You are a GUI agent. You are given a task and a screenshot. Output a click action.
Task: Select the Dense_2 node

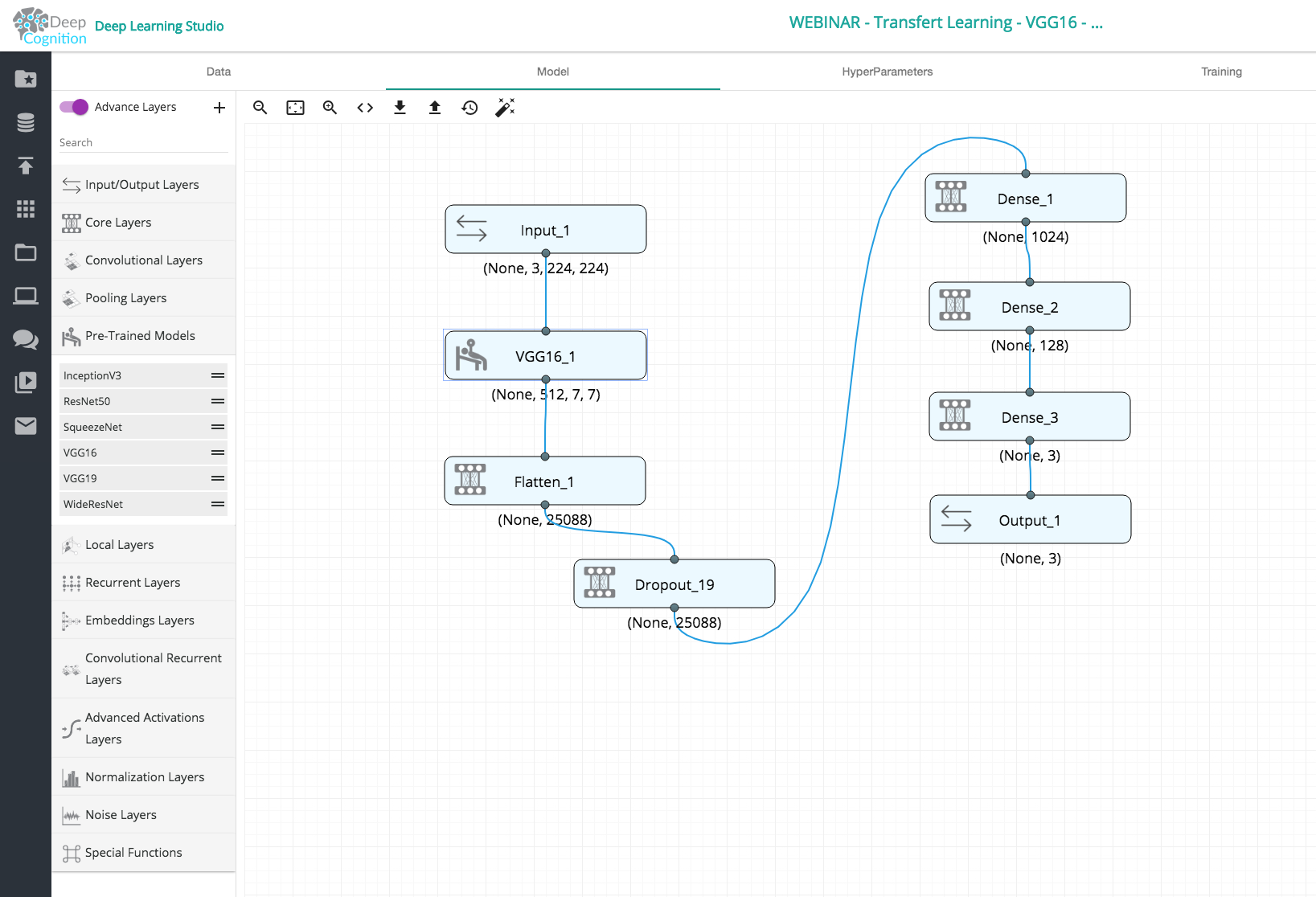coord(1030,306)
